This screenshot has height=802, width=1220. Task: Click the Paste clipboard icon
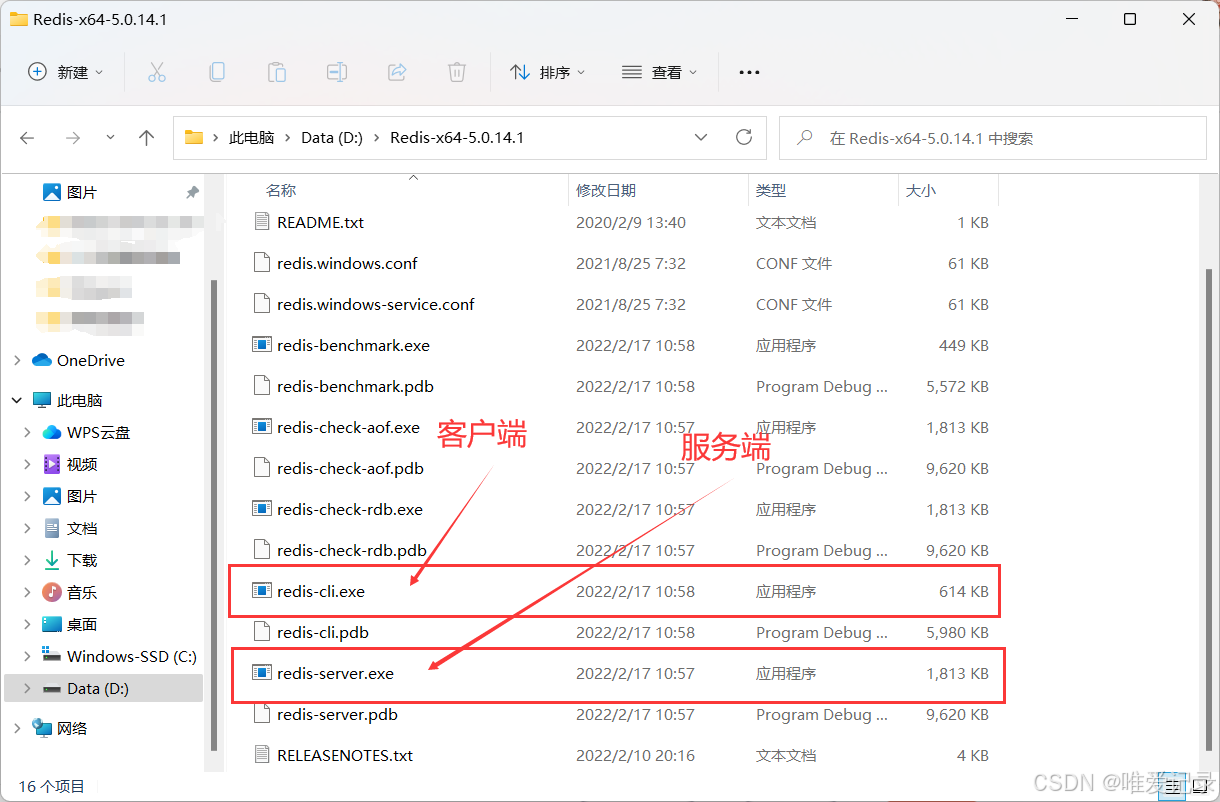[x=276, y=72]
